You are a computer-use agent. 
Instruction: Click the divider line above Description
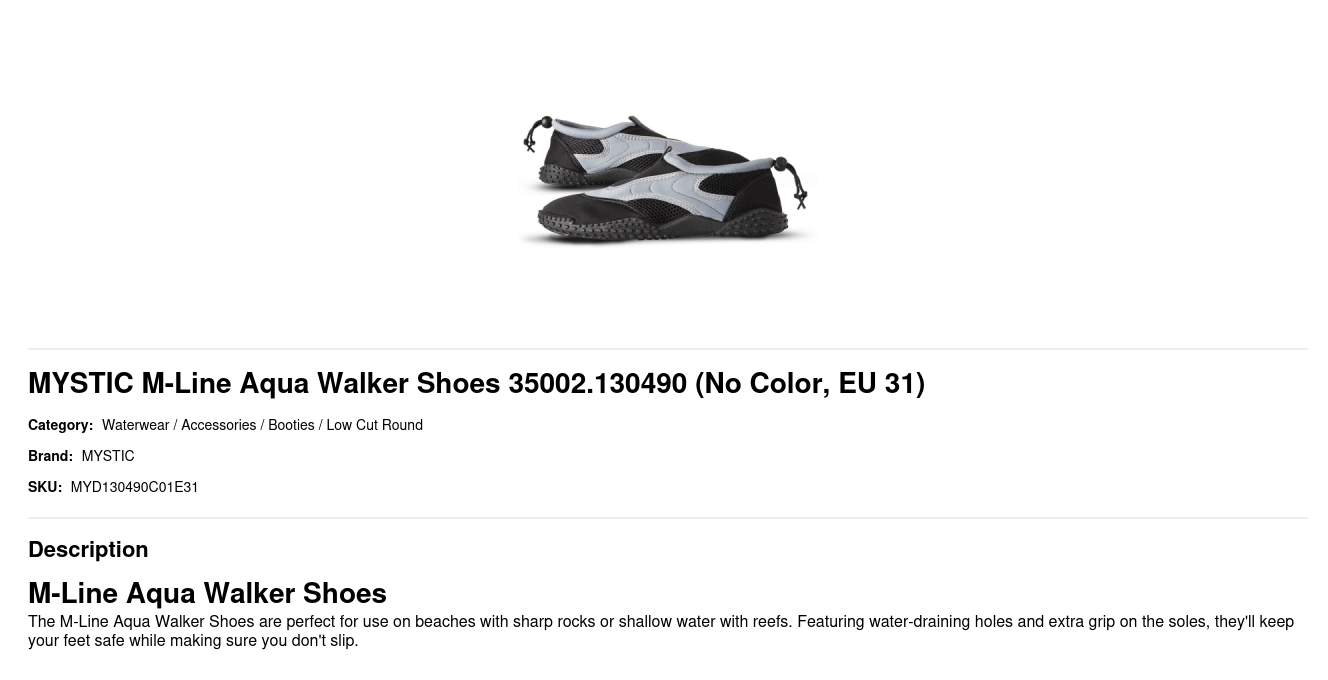(668, 518)
